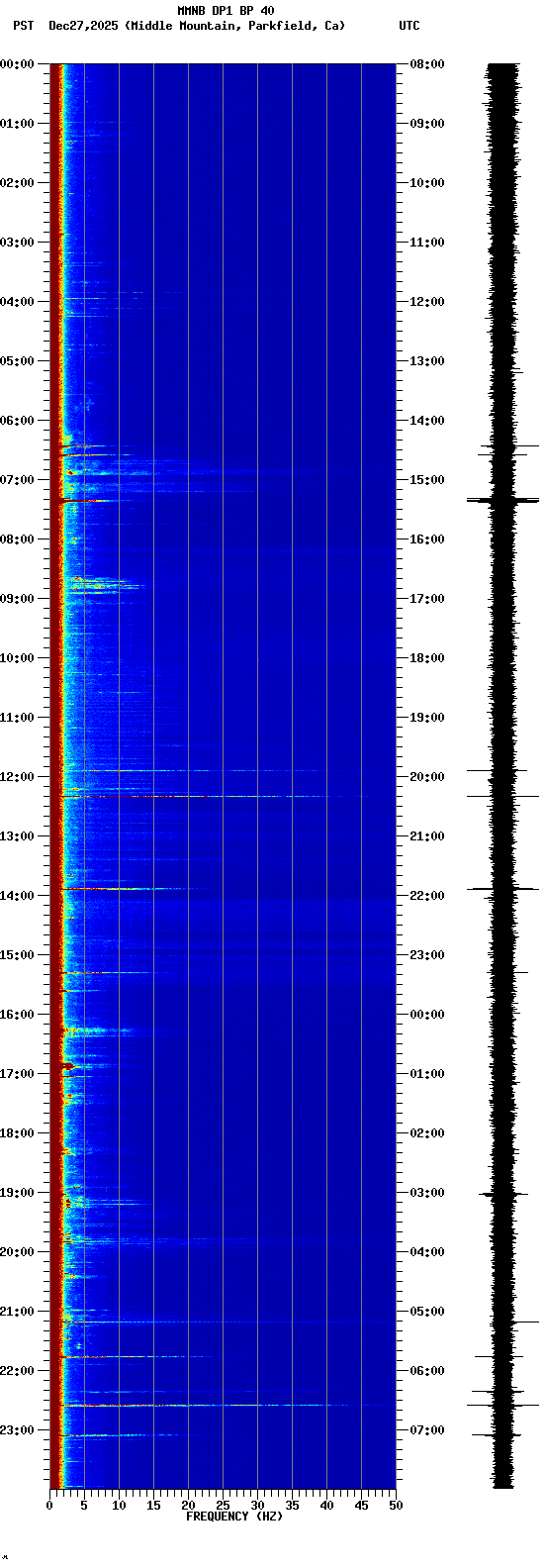
Task: Click the 35 tick label on the frequency axis
Action: (x=292, y=1506)
